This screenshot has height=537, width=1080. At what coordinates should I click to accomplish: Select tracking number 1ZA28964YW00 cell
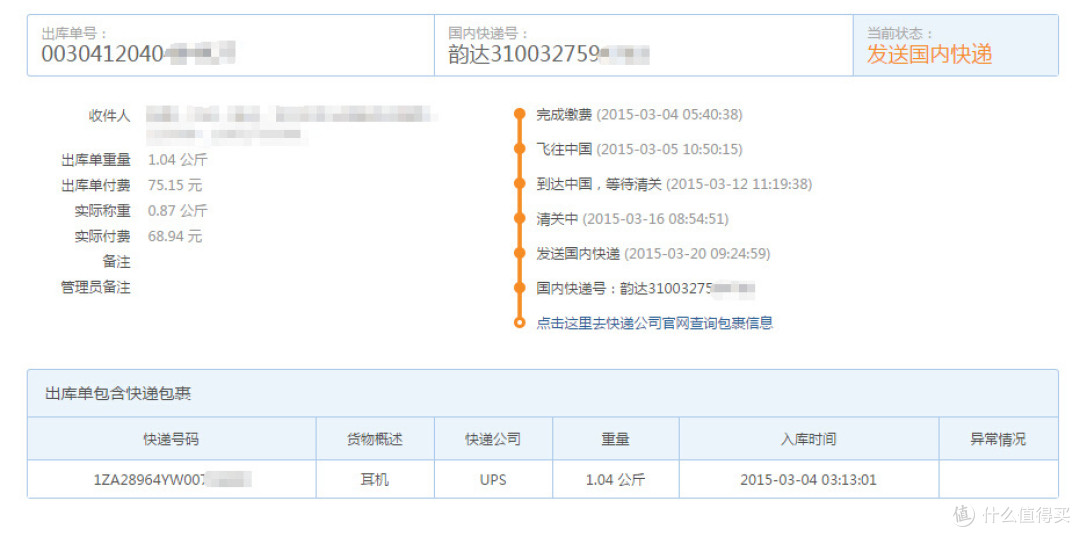172,479
